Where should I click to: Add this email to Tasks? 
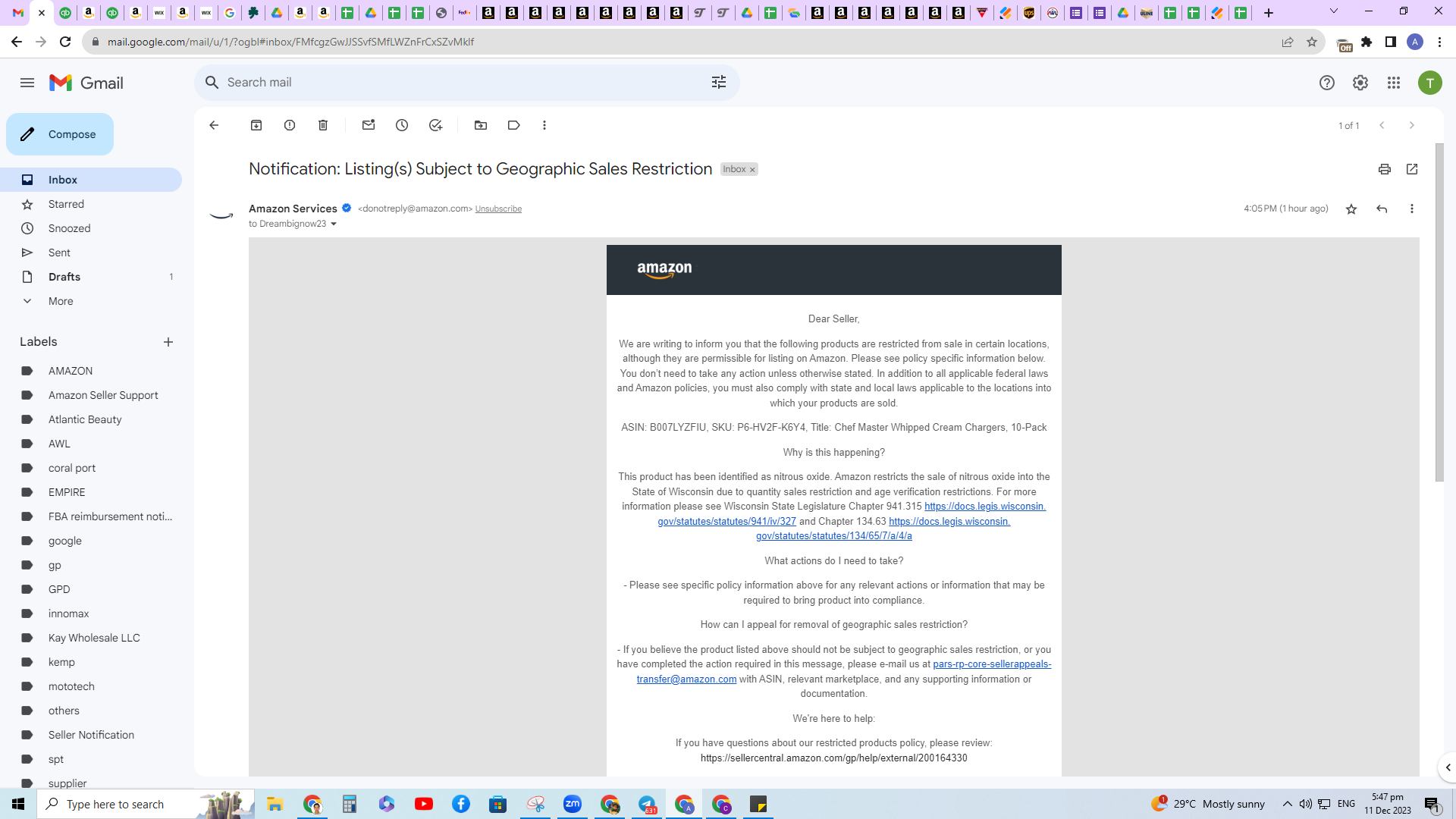tap(435, 125)
